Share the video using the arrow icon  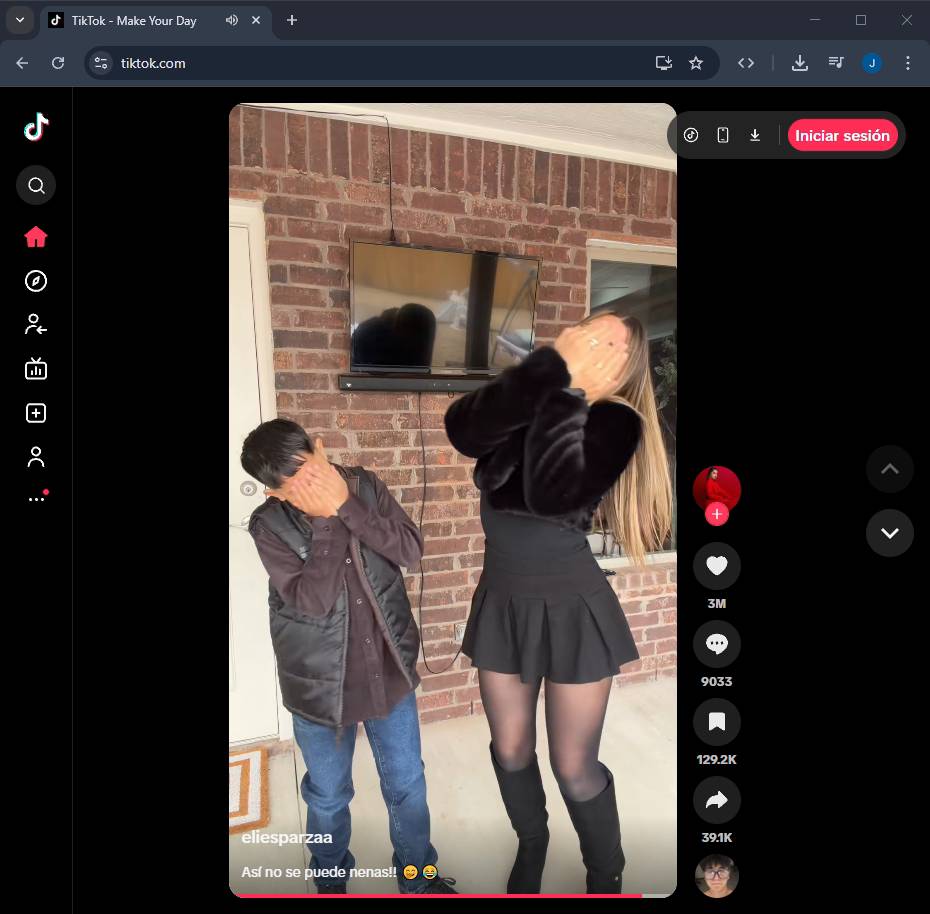coord(716,799)
